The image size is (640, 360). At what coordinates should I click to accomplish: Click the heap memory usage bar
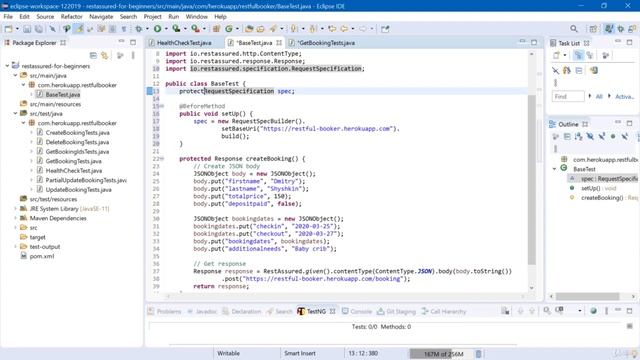click(x=442, y=353)
